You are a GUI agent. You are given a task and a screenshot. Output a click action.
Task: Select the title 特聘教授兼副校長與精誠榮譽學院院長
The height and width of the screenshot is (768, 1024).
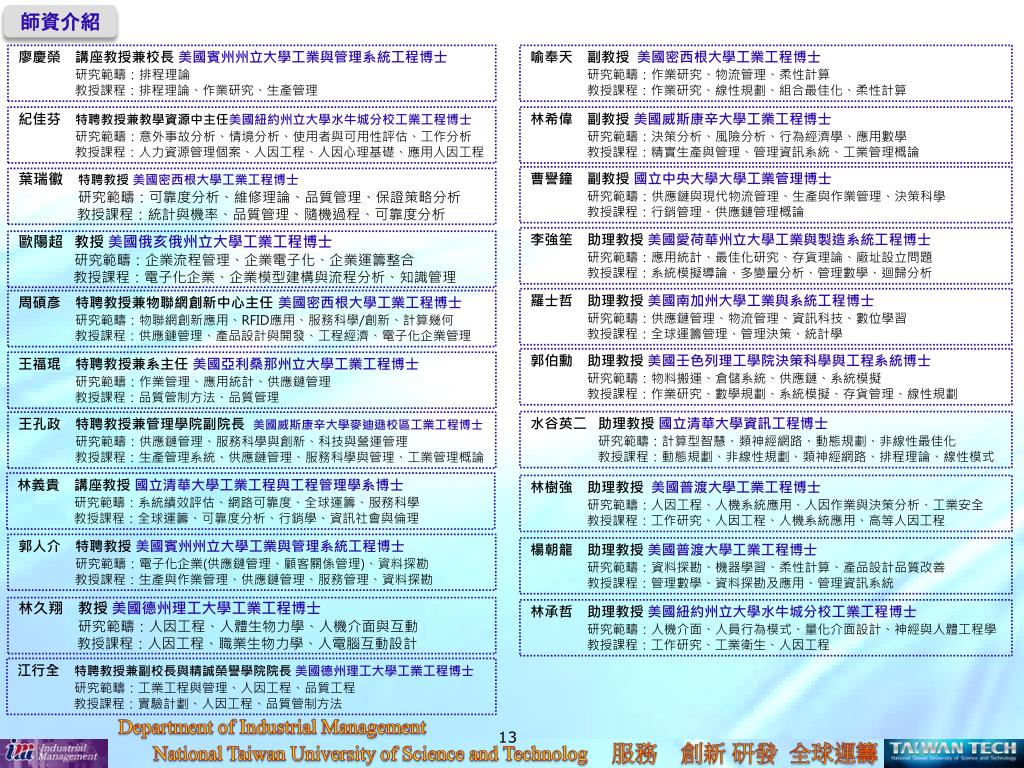tap(182, 671)
